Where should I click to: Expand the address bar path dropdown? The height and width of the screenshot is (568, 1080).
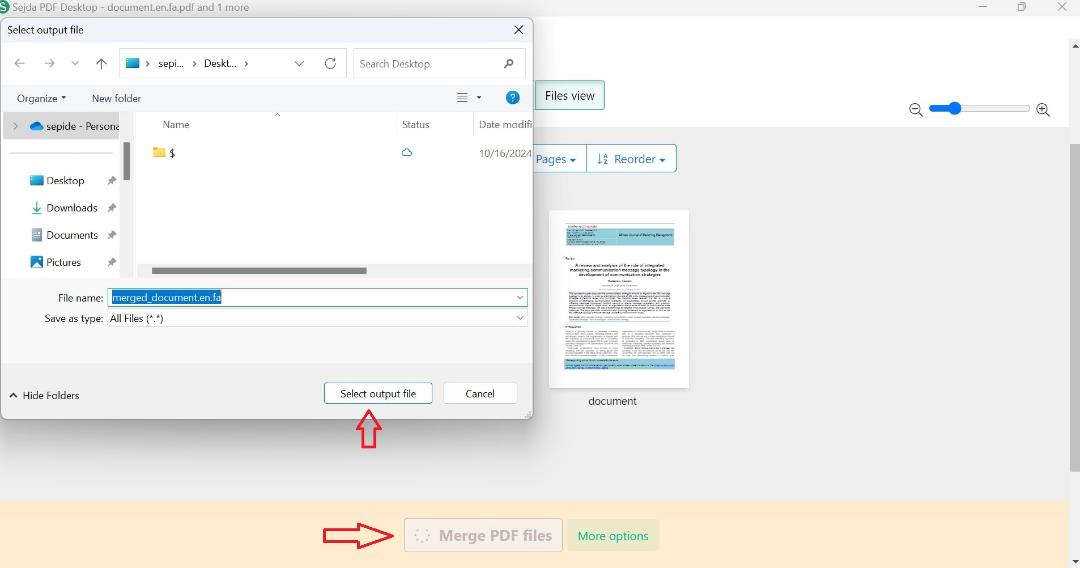299,63
